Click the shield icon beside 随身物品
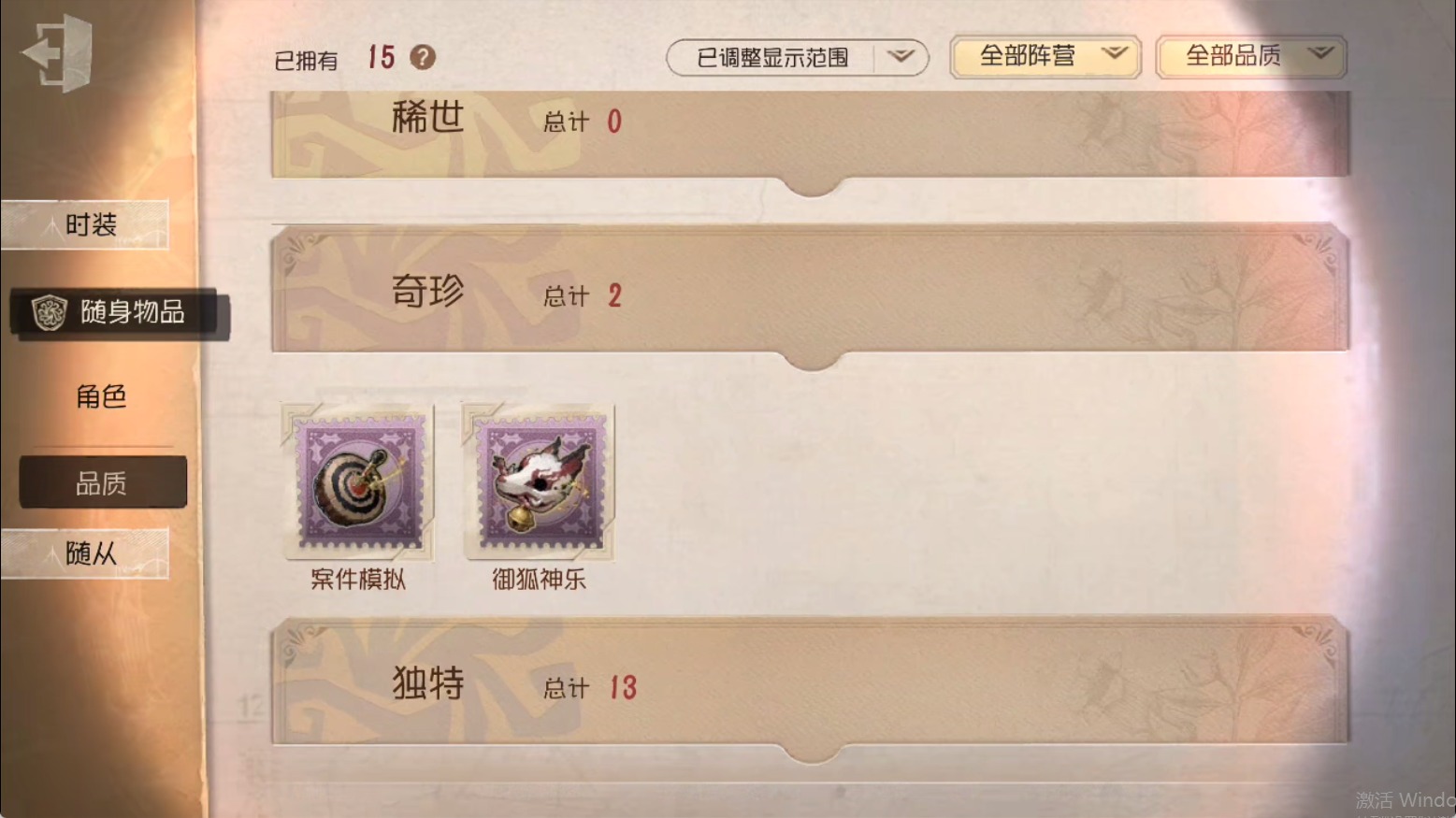Viewport: 1456px width, 818px height. tap(50, 312)
